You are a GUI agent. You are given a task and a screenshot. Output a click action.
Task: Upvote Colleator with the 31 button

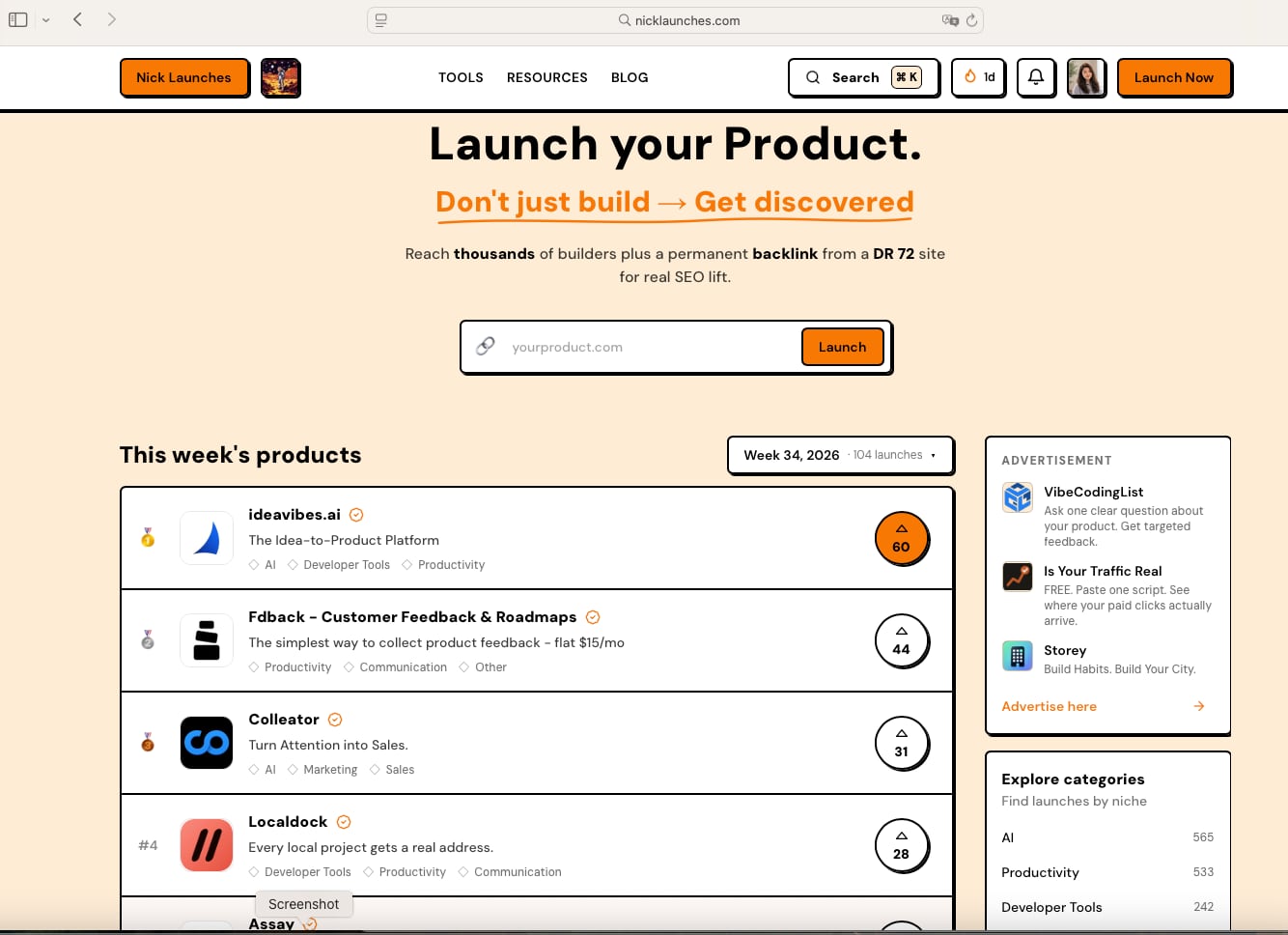pyautogui.click(x=901, y=743)
